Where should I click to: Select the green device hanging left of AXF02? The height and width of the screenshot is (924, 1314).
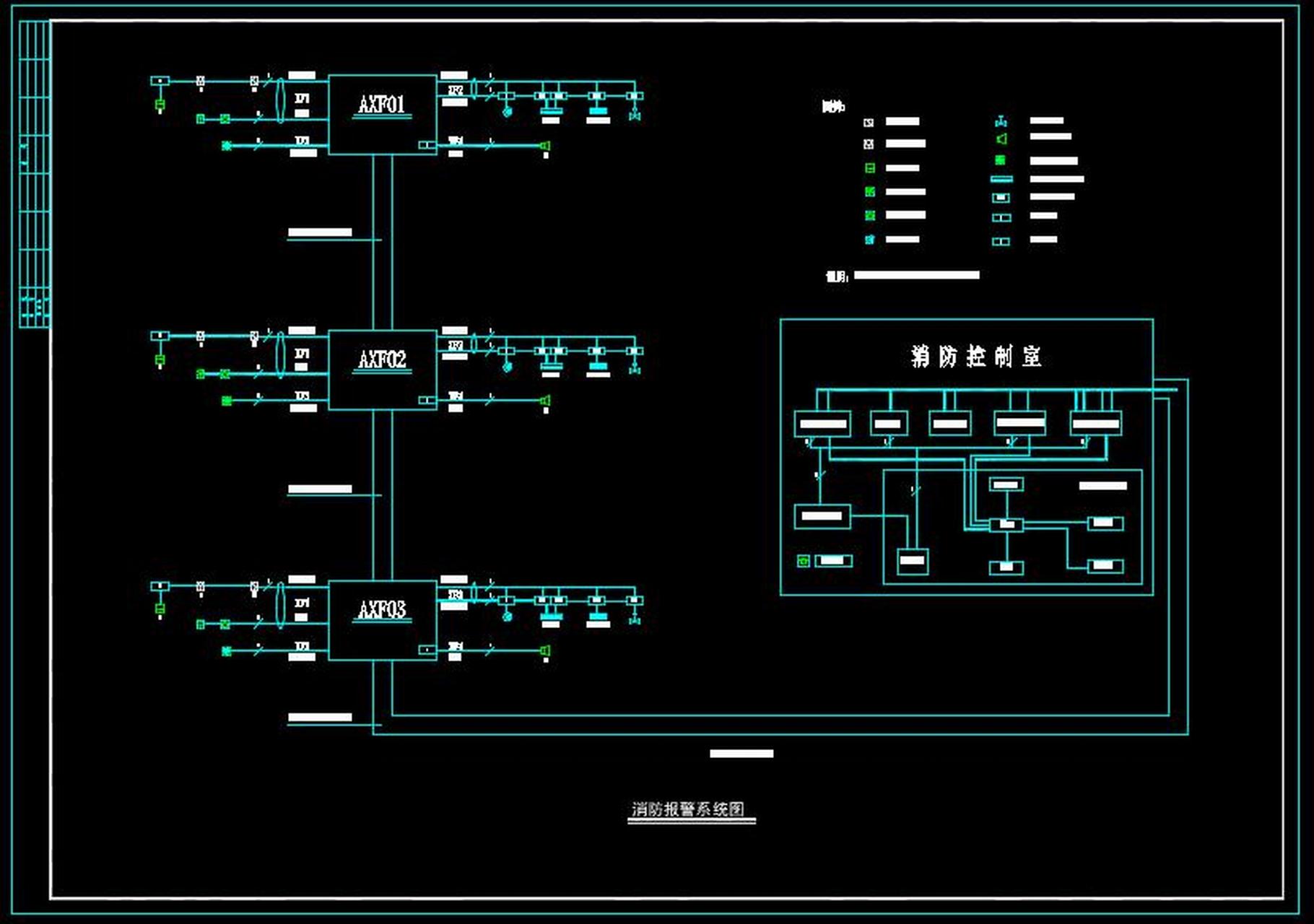[x=160, y=359]
